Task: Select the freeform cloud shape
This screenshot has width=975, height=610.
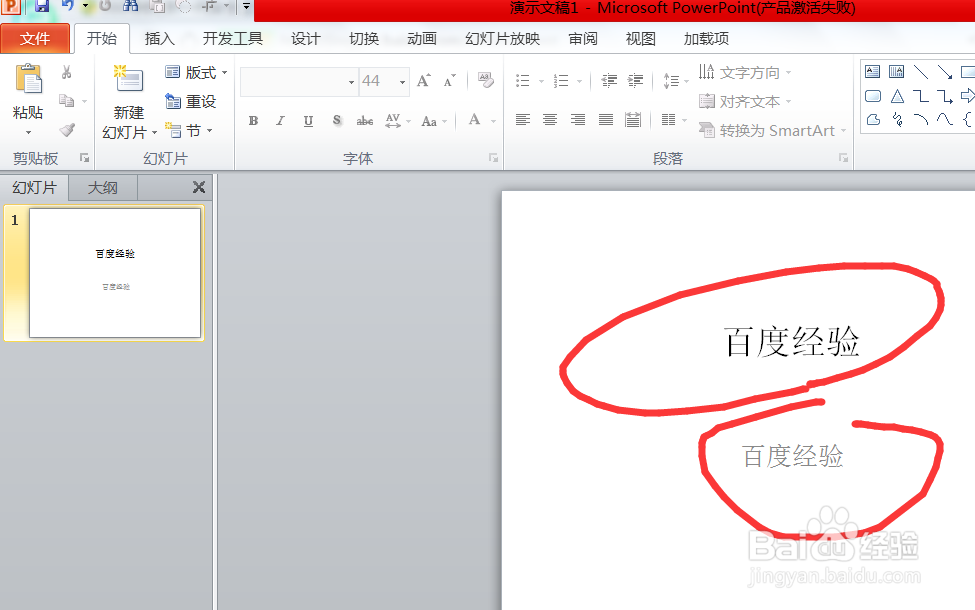Action: pyautogui.click(x=873, y=119)
